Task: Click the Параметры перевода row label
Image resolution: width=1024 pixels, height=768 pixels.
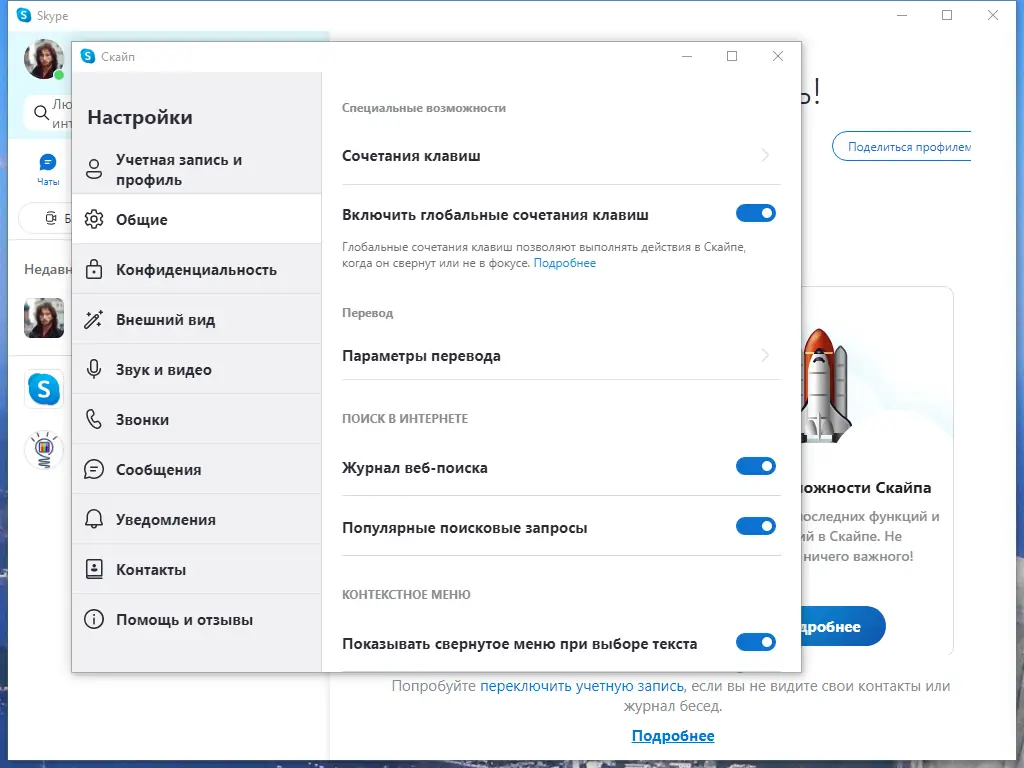Action: click(421, 356)
